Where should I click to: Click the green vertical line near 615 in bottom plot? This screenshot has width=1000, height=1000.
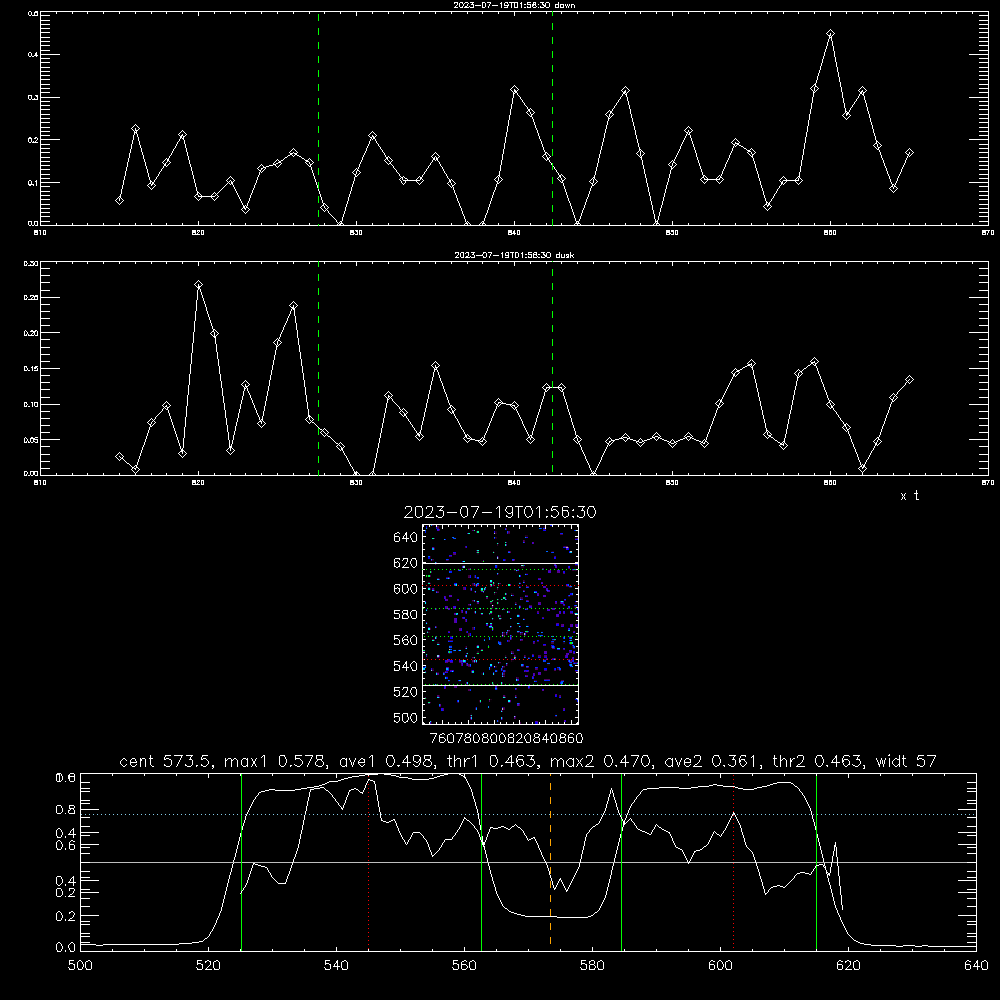[816, 861]
